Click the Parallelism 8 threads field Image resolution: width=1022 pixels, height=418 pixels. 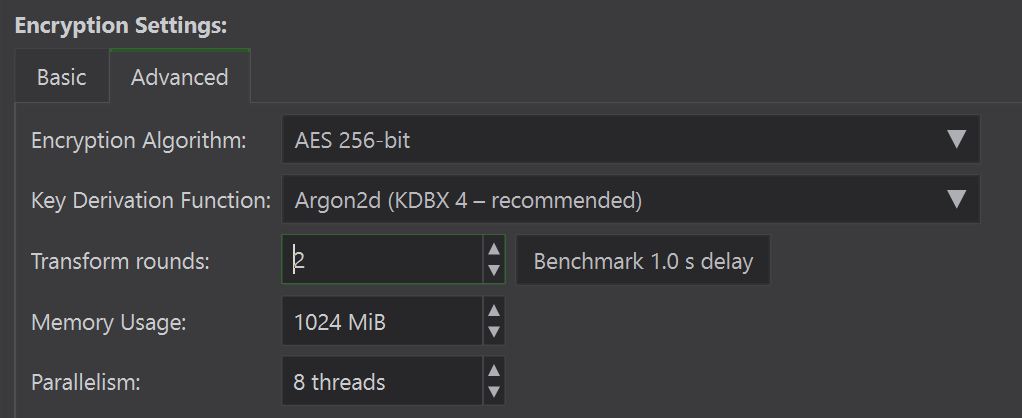382,382
